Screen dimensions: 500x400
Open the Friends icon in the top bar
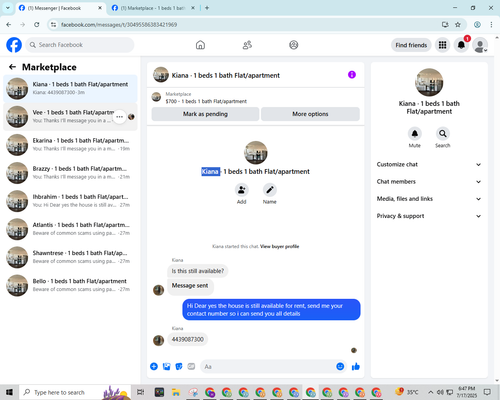click(247, 45)
